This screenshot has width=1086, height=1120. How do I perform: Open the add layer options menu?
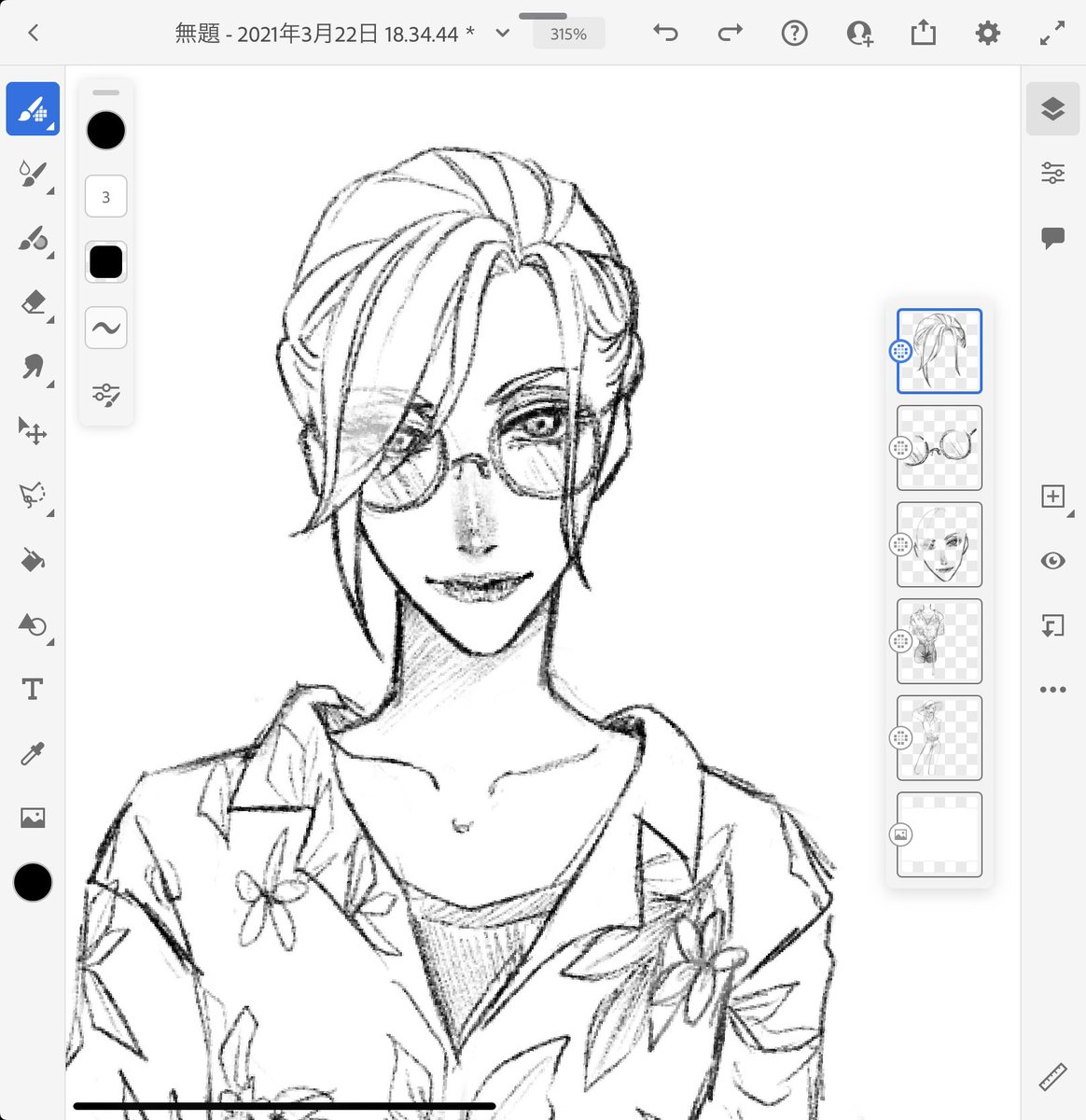click(1052, 497)
